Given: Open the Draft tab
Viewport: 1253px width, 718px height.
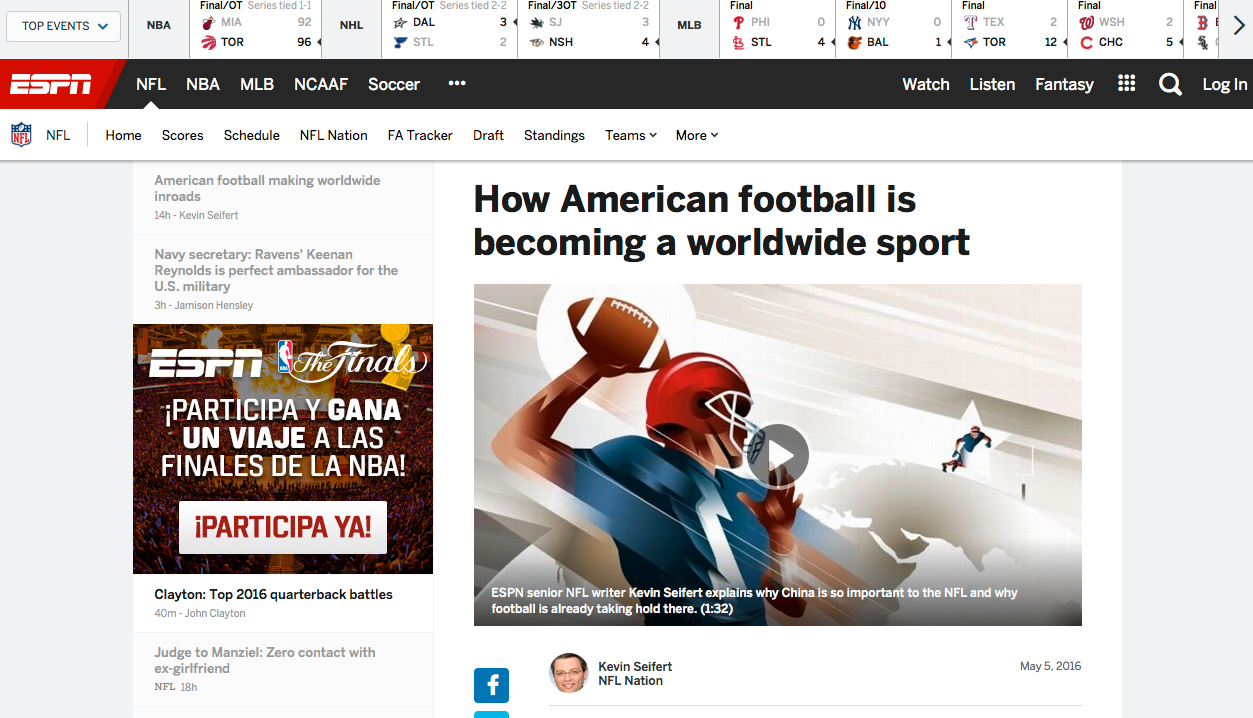Looking at the screenshot, I should [488, 135].
